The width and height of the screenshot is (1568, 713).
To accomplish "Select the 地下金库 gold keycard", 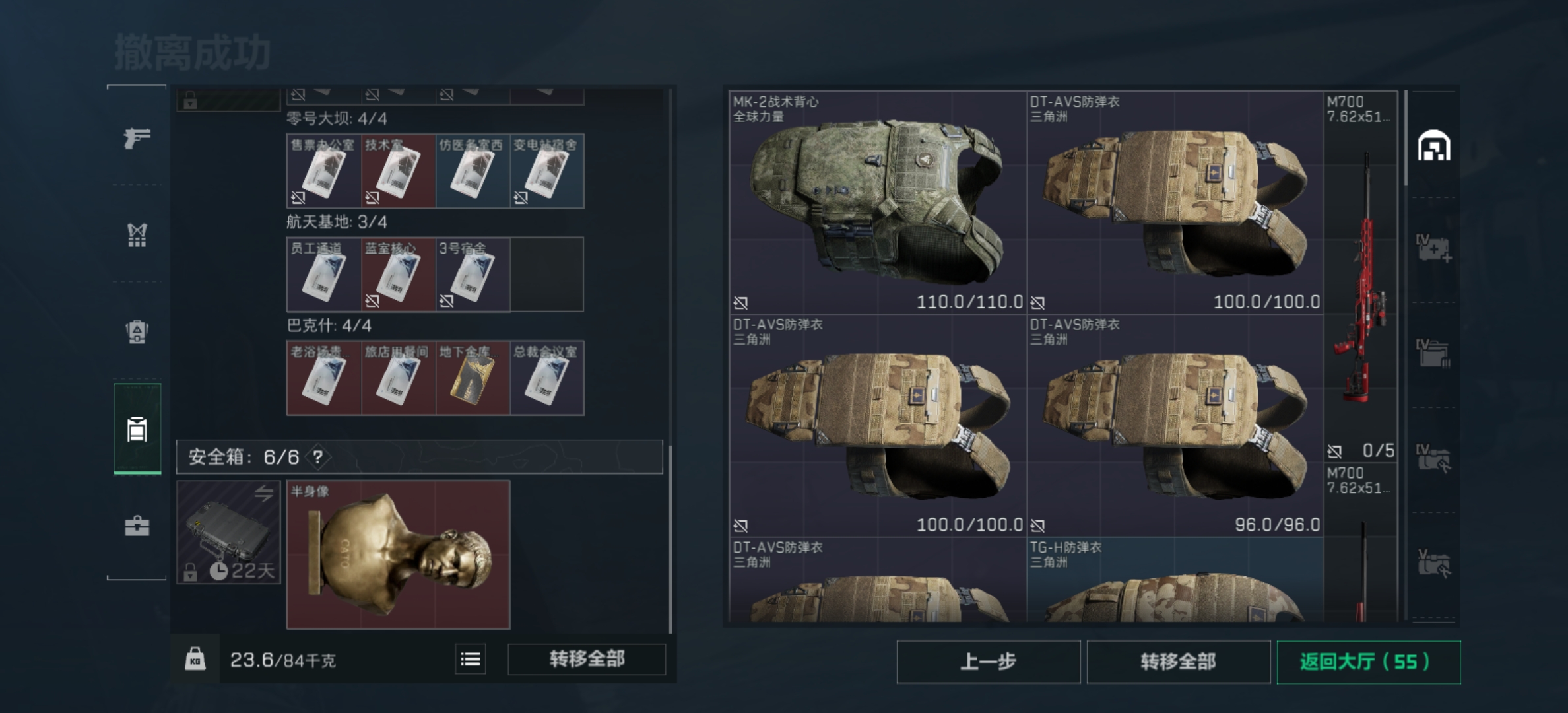I will [473, 378].
